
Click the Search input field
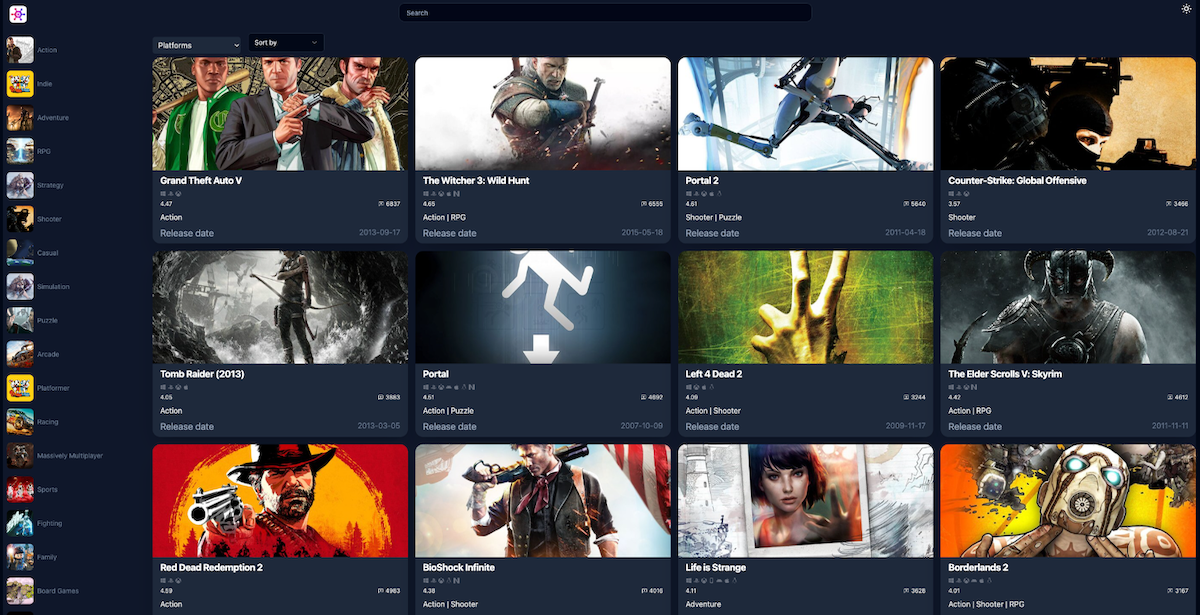605,13
